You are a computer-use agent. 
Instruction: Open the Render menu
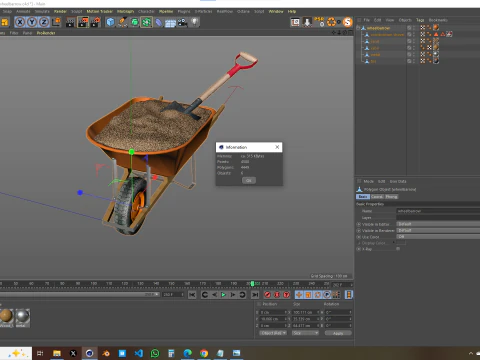click(x=60, y=11)
